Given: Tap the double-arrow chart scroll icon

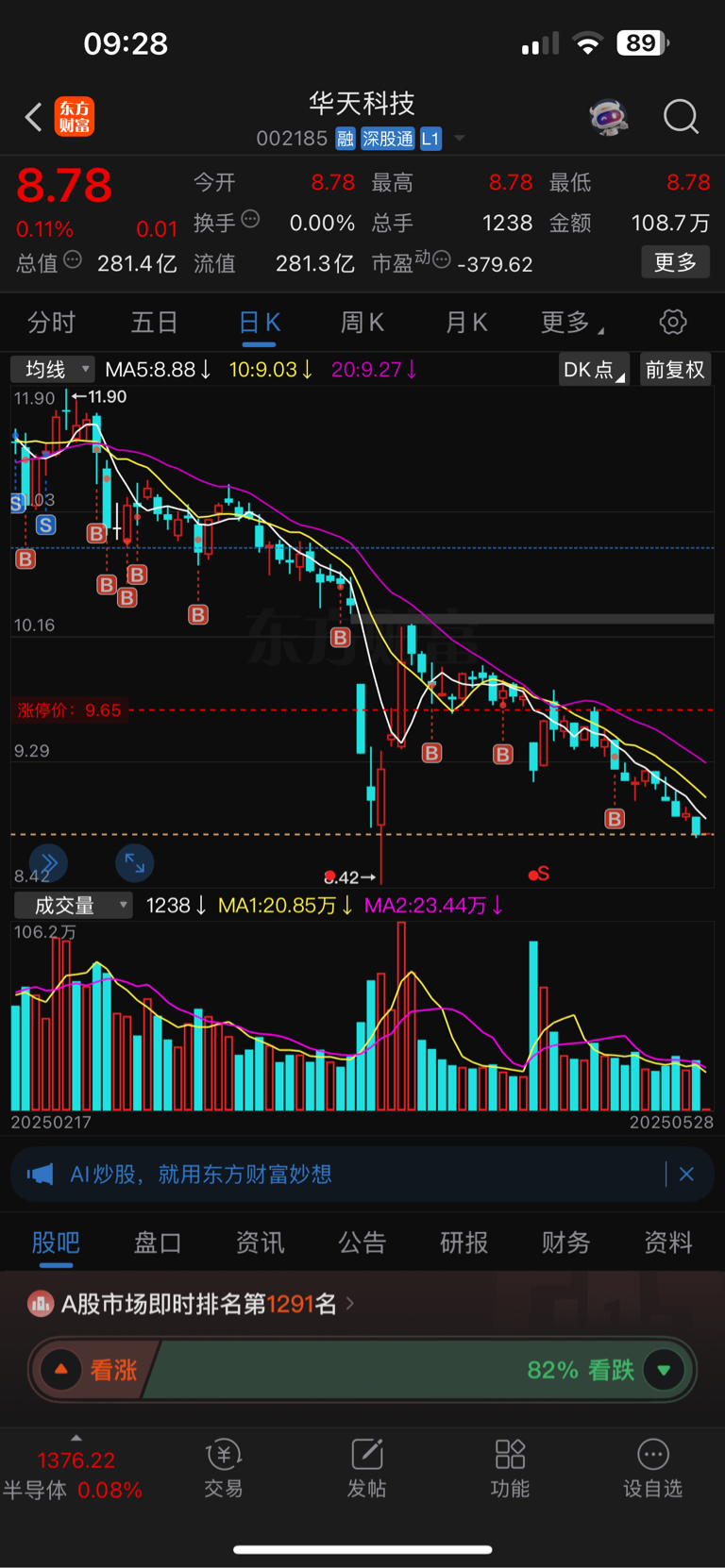Looking at the screenshot, I should pos(49,862).
